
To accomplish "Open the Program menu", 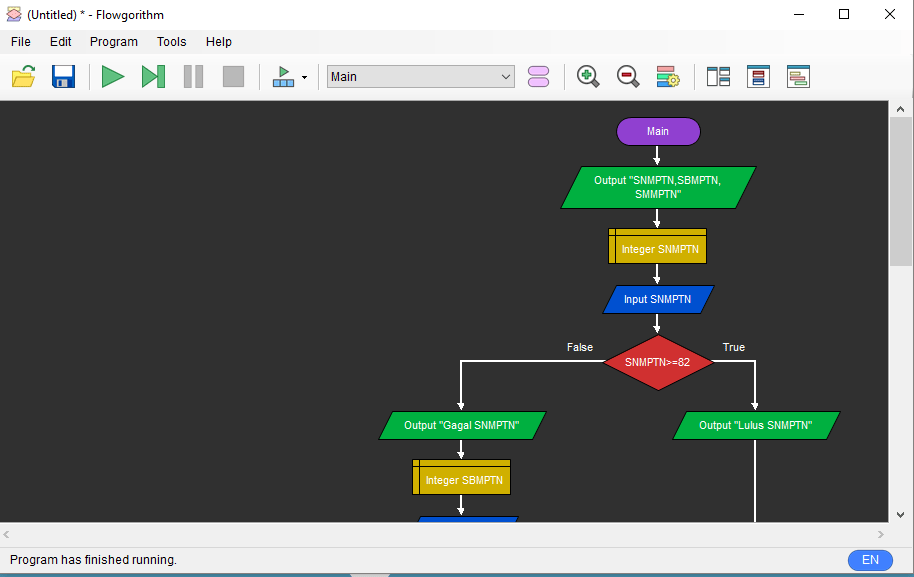I will coord(114,42).
